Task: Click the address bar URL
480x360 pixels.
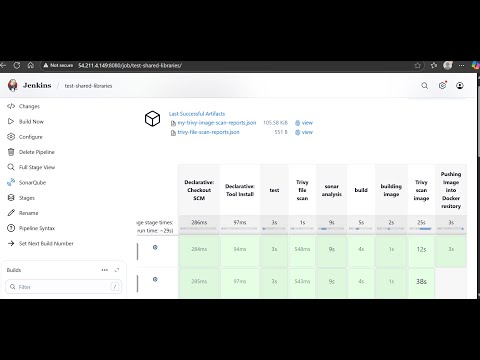Action: pos(130,66)
